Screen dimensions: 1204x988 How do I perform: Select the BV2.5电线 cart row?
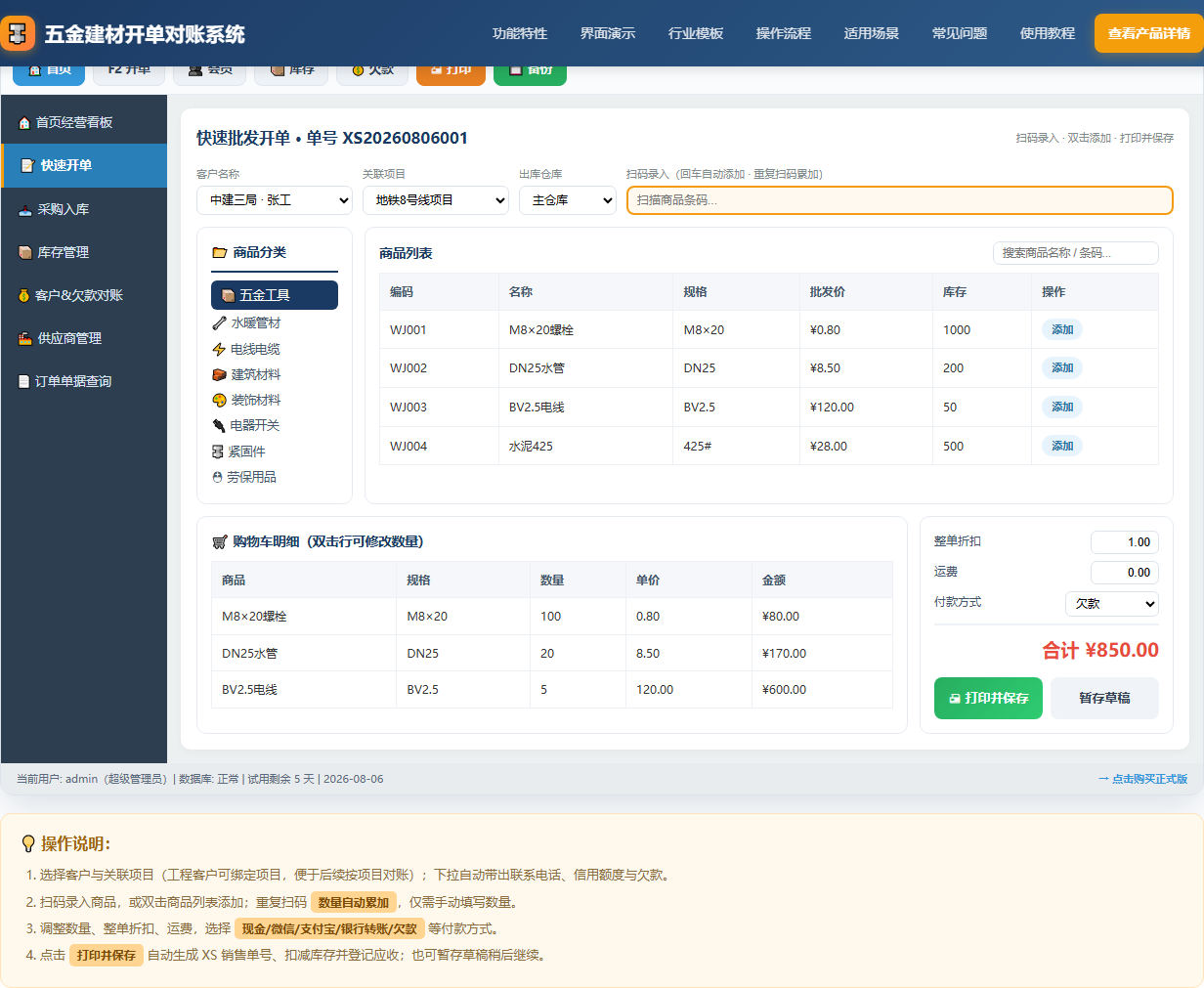pos(552,690)
